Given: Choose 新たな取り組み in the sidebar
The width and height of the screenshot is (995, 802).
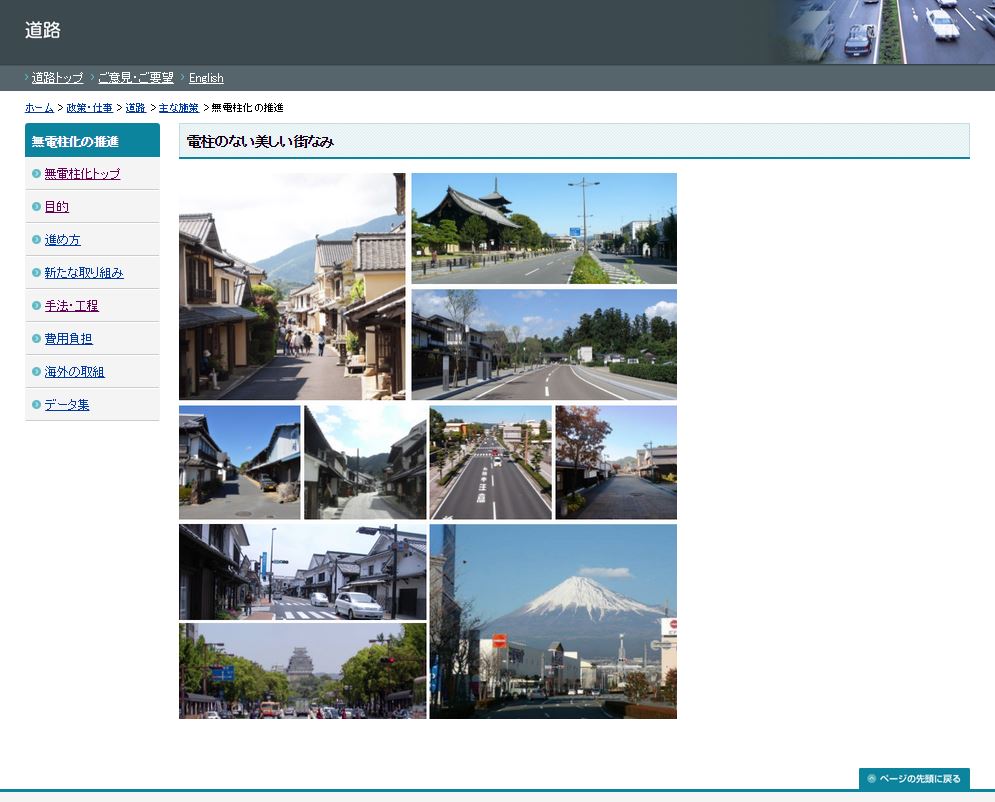Looking at the screenshot, I should tap(84, 273).
